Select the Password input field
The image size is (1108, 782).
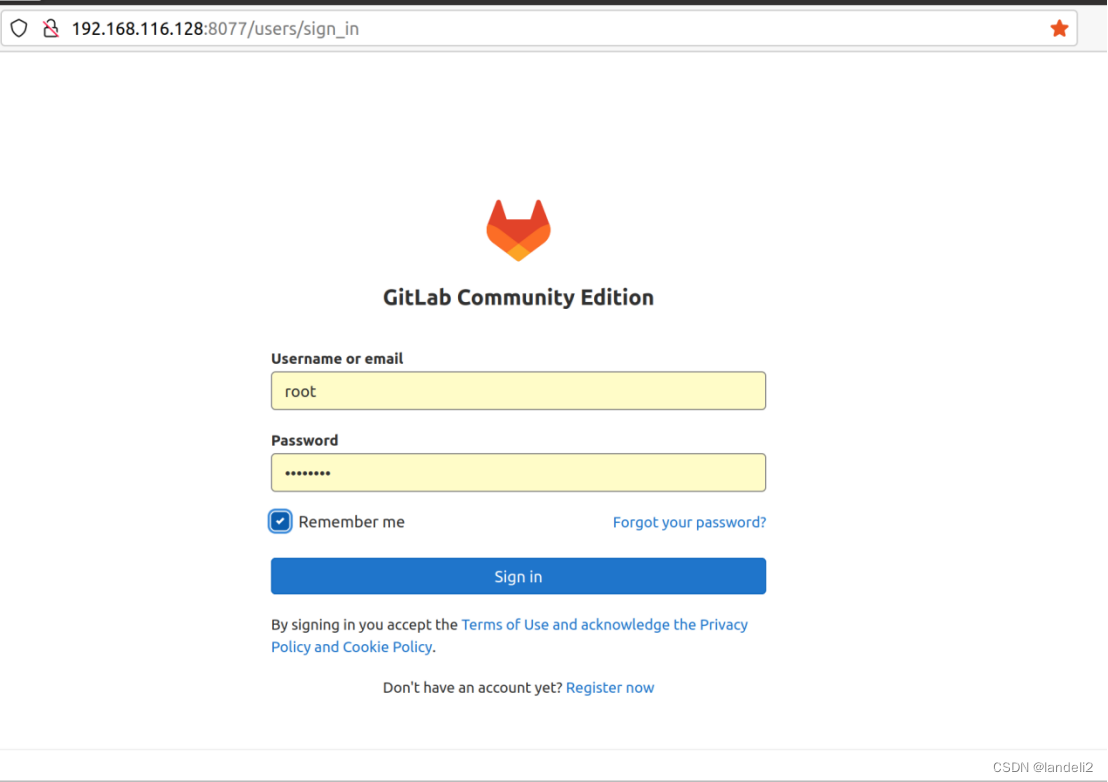point(518,472)
